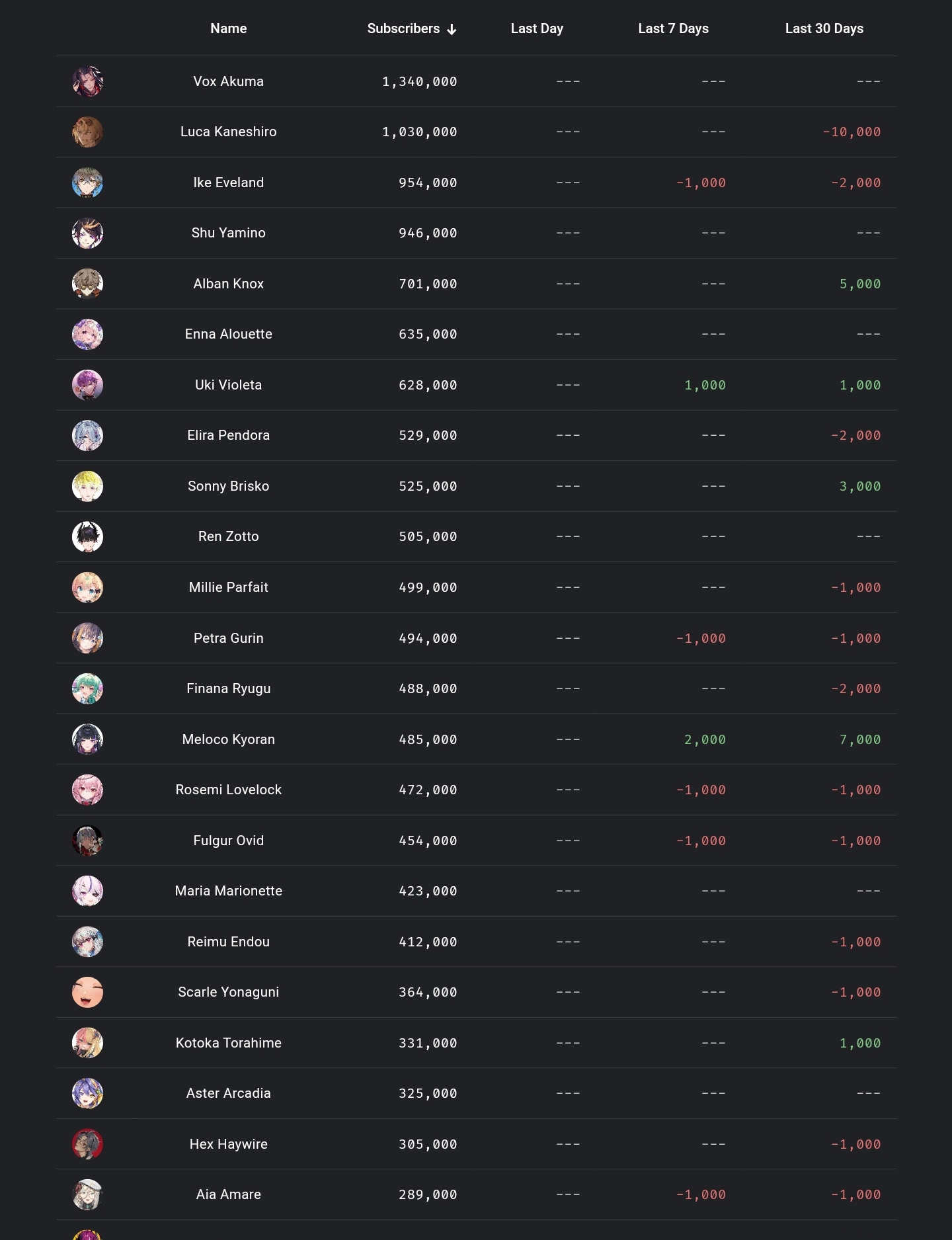Open the Alban Knox channel link
952x1240 pixels.
click(x=229, y=284)
